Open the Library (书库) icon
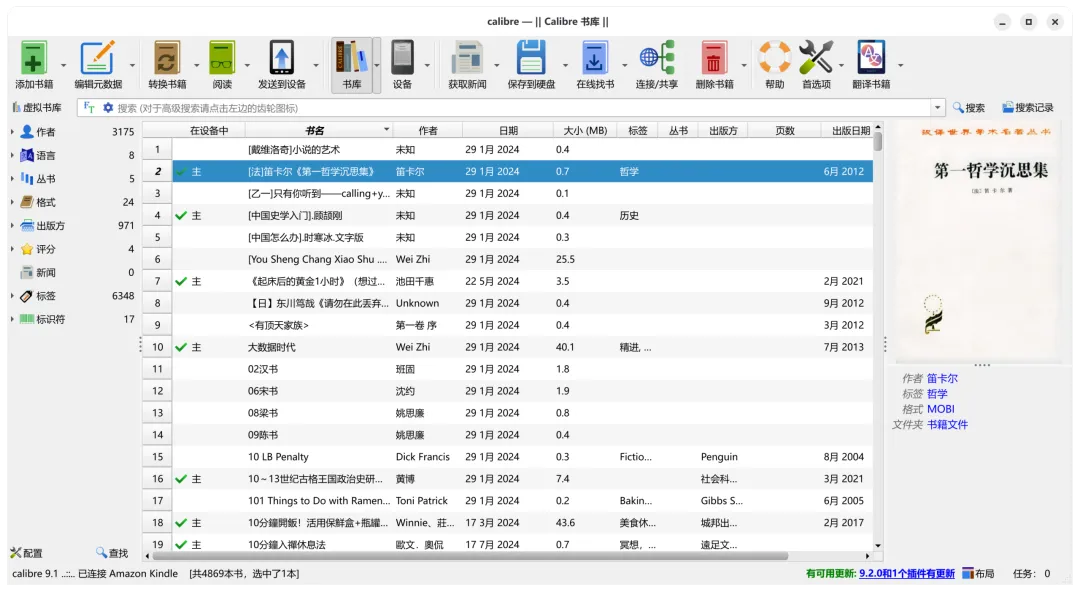1080x592 pixels. click(x=351, y=58)
